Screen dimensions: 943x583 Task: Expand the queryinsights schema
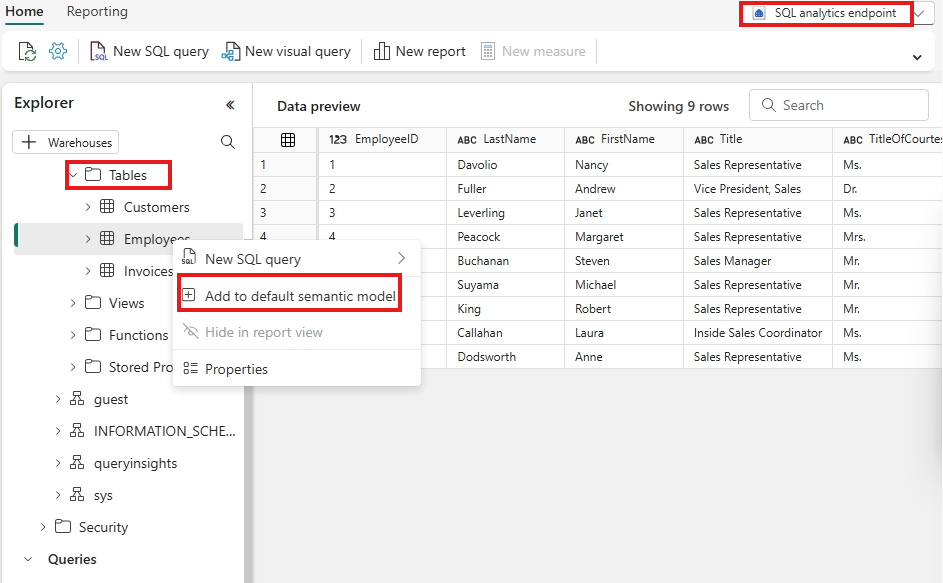(x=58, y=463)
